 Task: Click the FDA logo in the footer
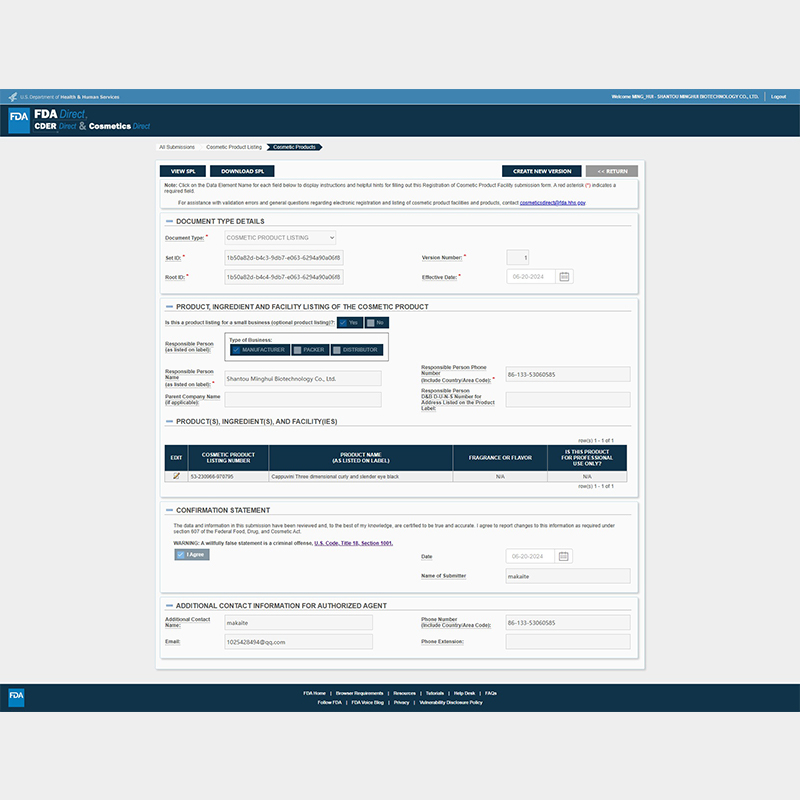[16, 696]
